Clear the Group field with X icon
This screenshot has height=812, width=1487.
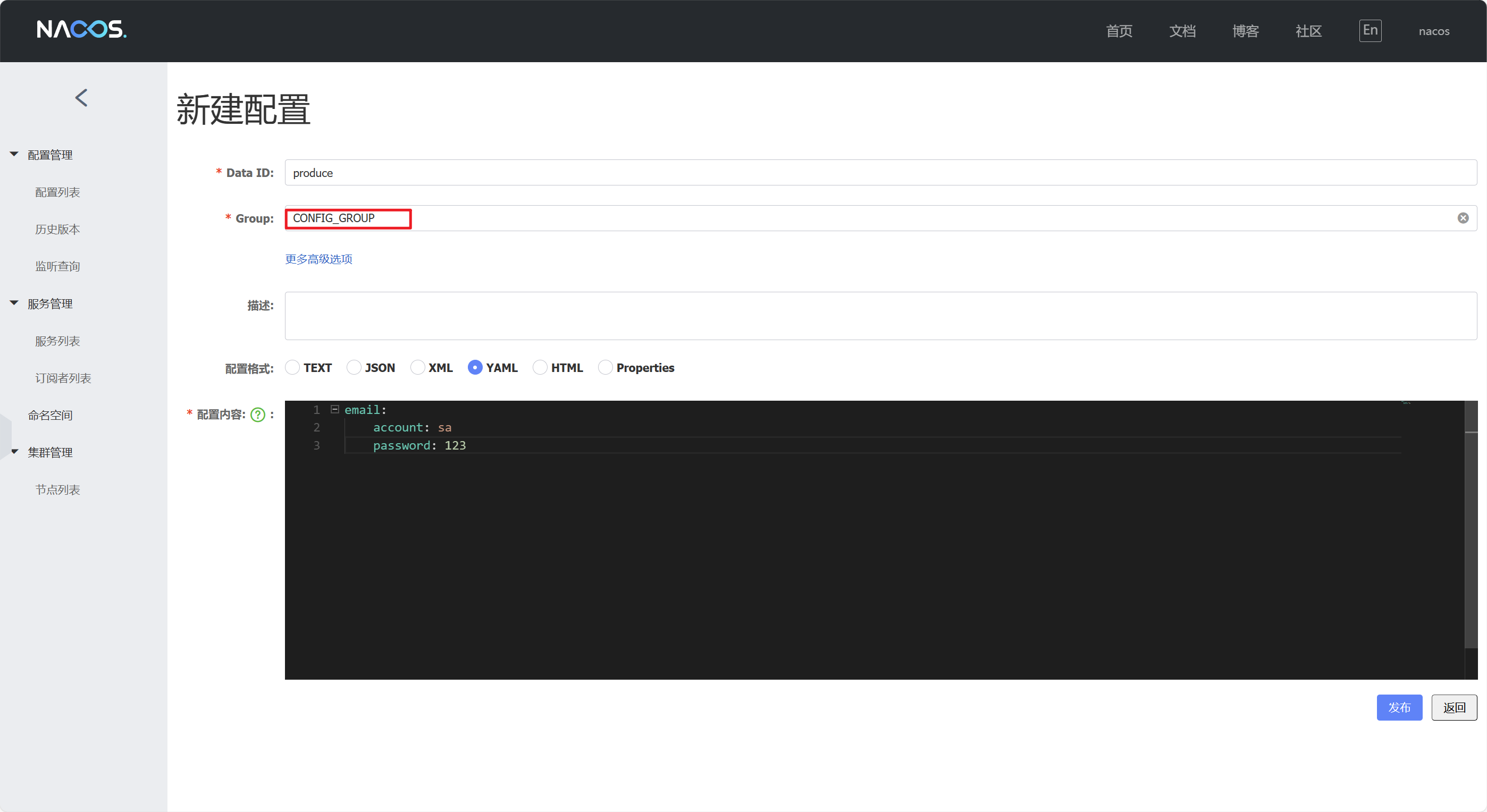click(1463, 218)
